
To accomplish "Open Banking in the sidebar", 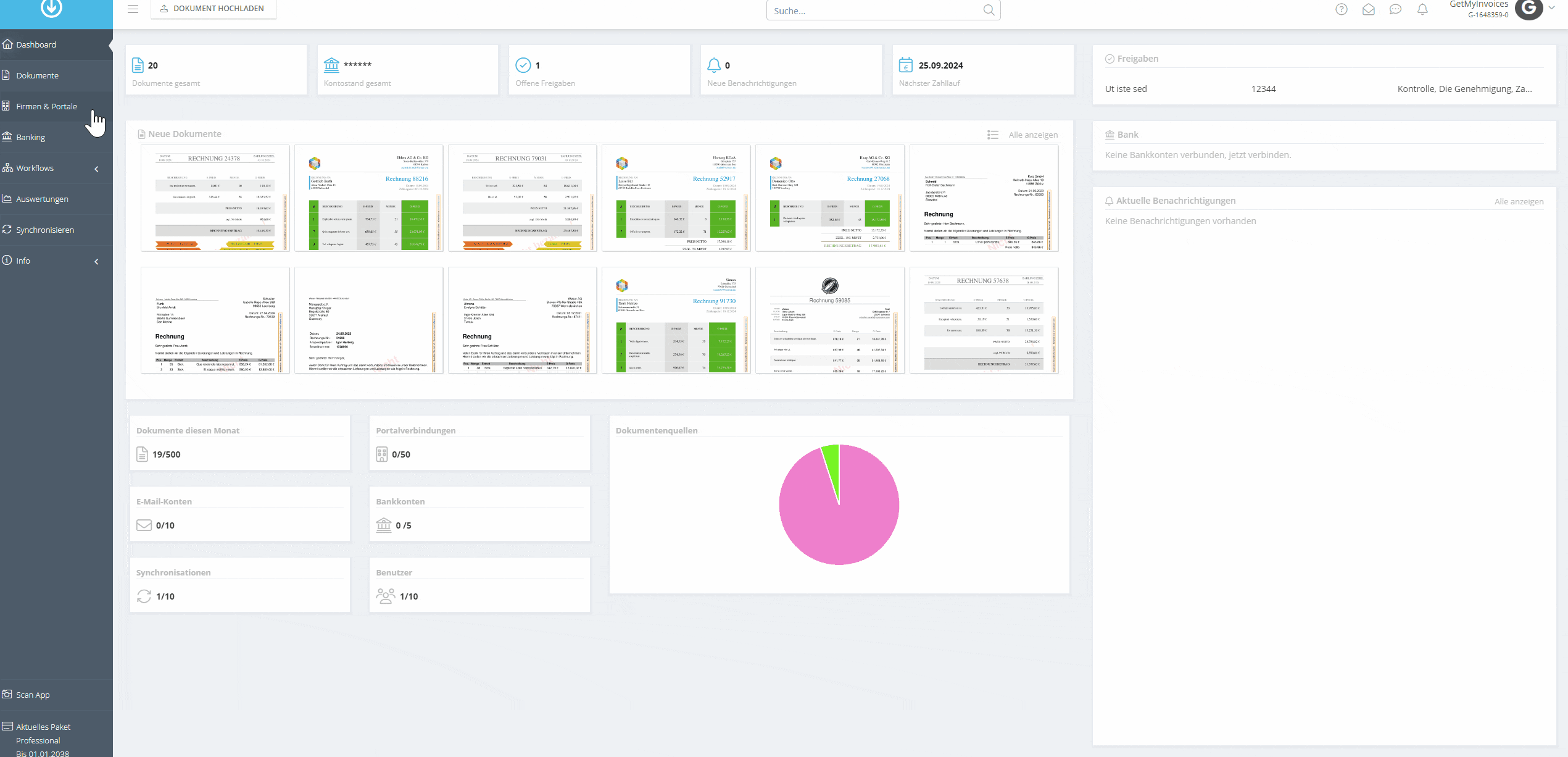I will [56, 137].
